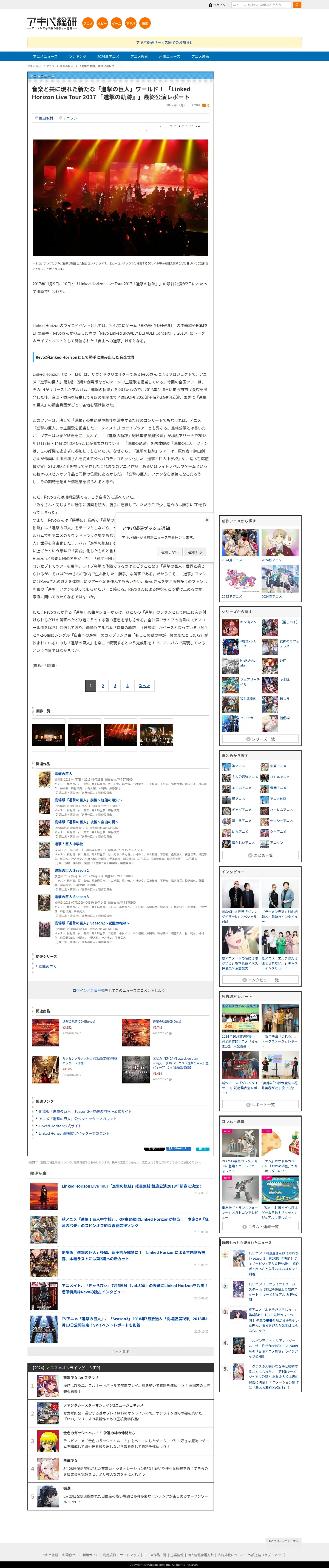The width and height of the screenshot is (329, 1568).
Task: Click the breadcrumb 進撃の巨人 link
Action: coord(66,66)
